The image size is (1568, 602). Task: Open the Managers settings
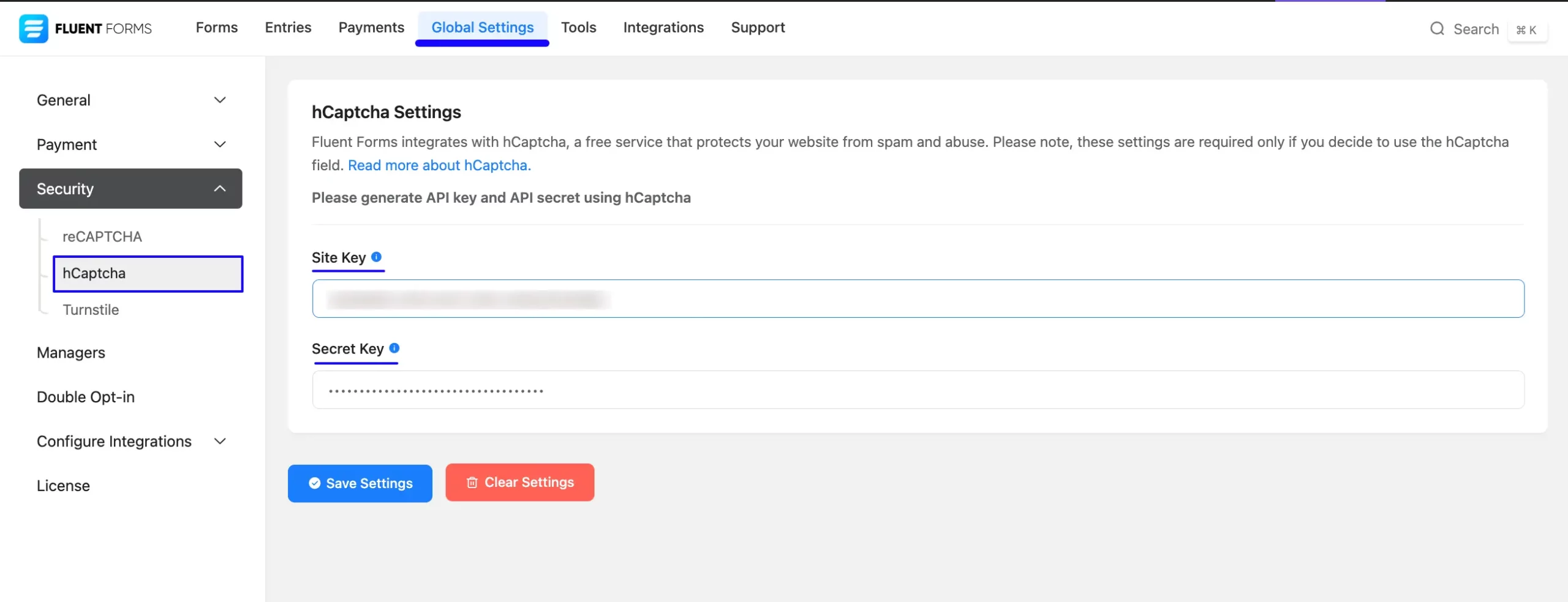click(x=71, y=353)
